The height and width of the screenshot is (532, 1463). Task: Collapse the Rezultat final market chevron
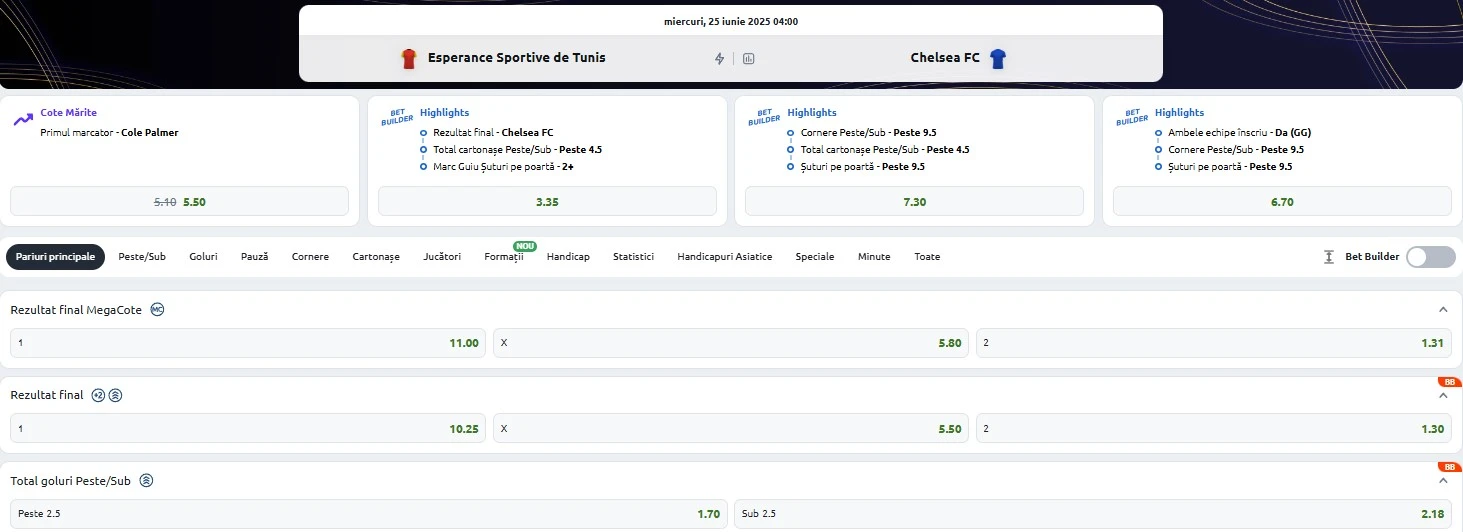coord(1442,396)
